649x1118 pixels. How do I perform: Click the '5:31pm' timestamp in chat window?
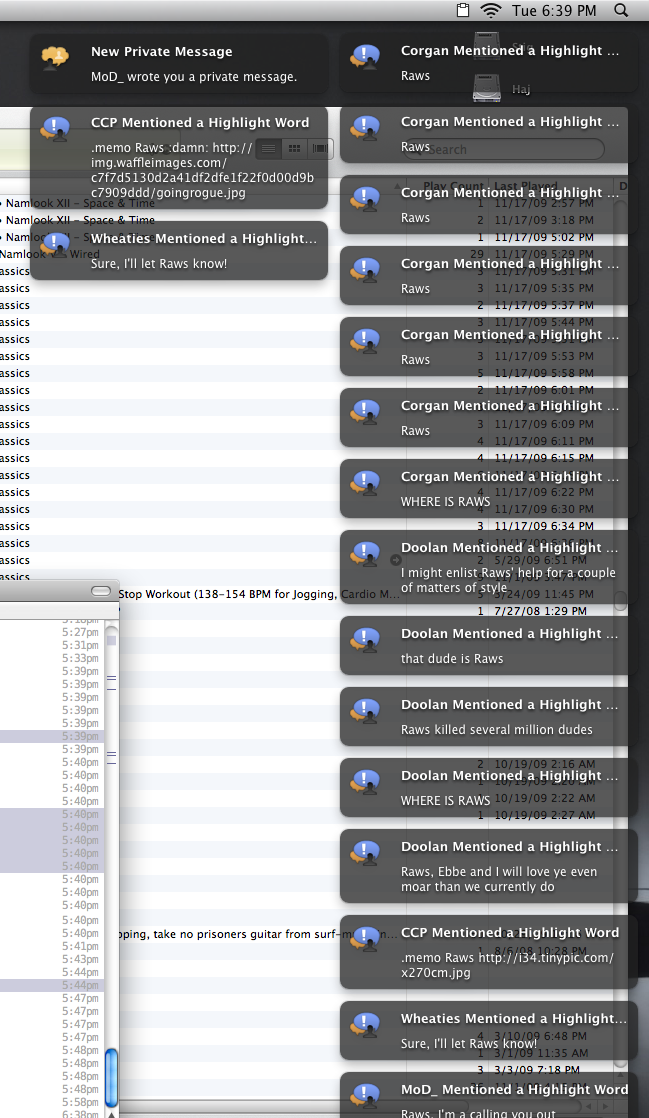pos(80,645)
